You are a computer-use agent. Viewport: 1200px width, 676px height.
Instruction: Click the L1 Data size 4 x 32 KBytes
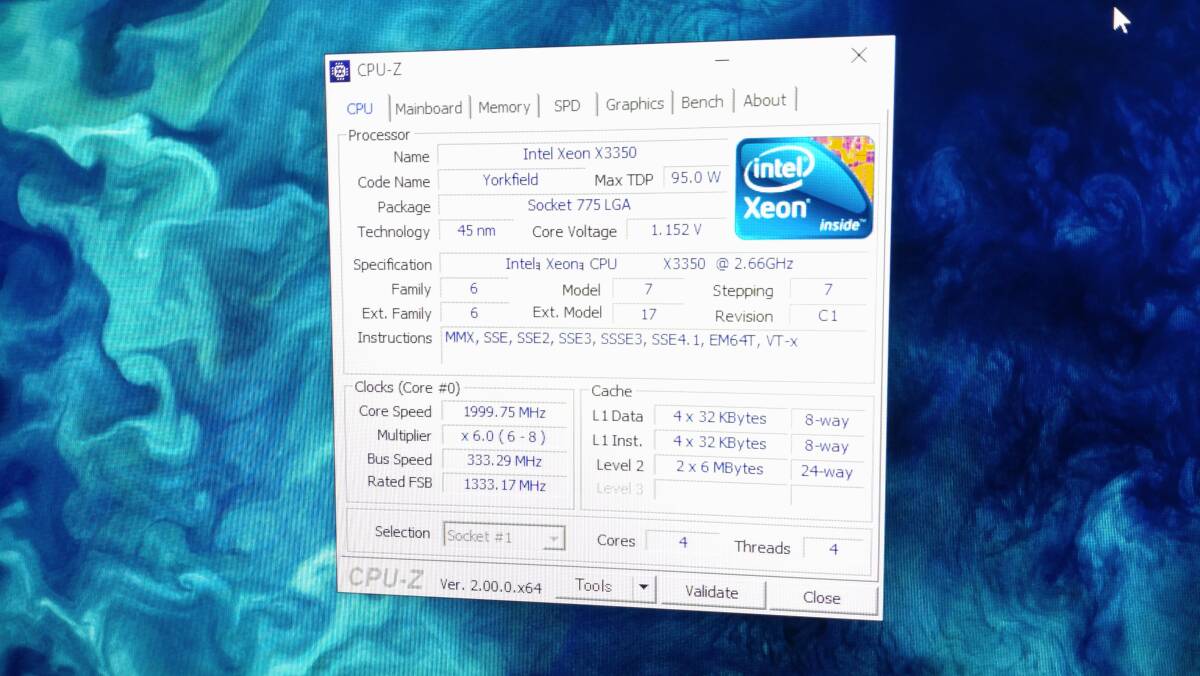coord(720,418)
